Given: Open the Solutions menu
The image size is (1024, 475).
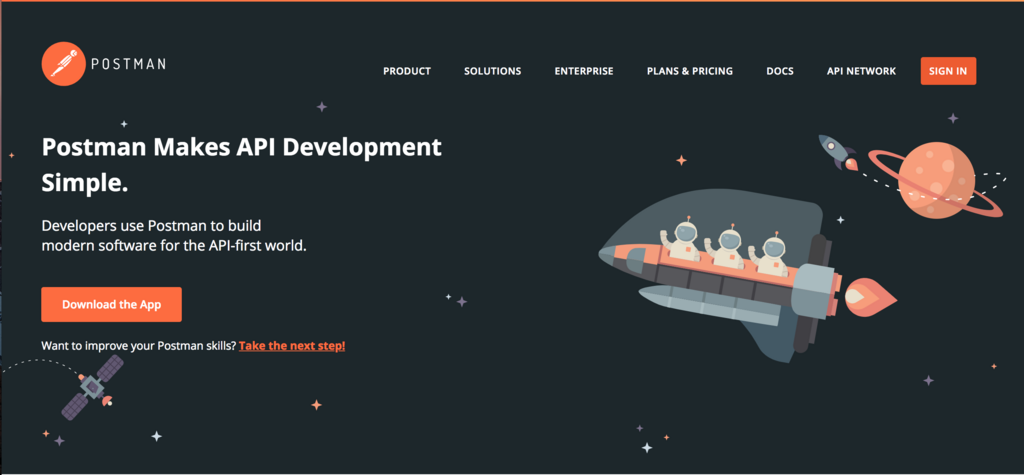Looking at the screenshot, I should tap(492, 71).
